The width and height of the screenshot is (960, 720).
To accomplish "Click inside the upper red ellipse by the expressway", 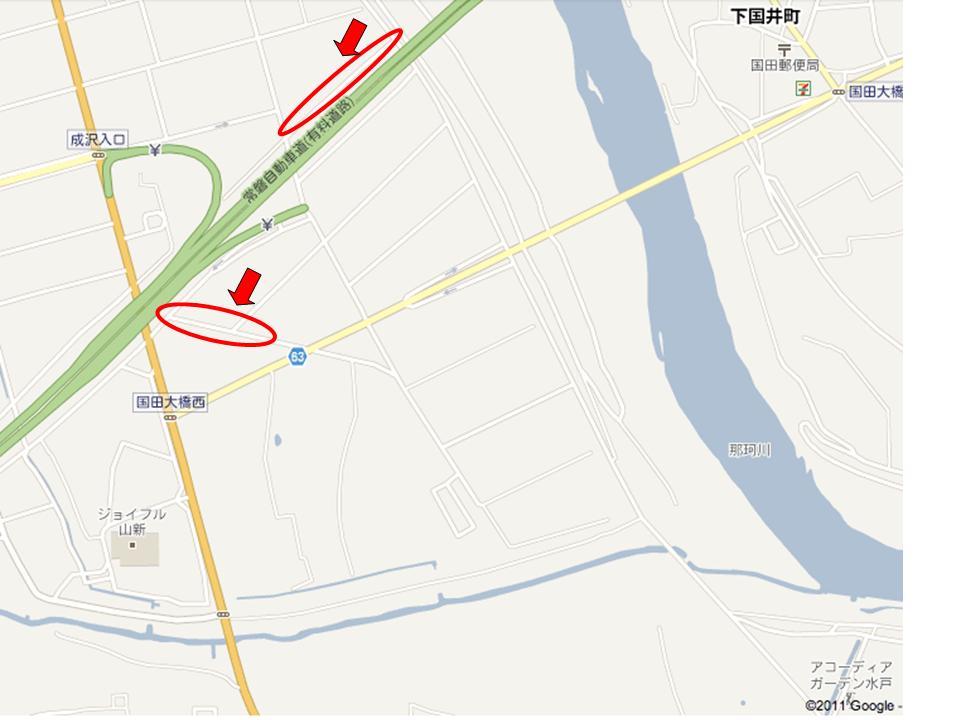I will tap(340, 81).
